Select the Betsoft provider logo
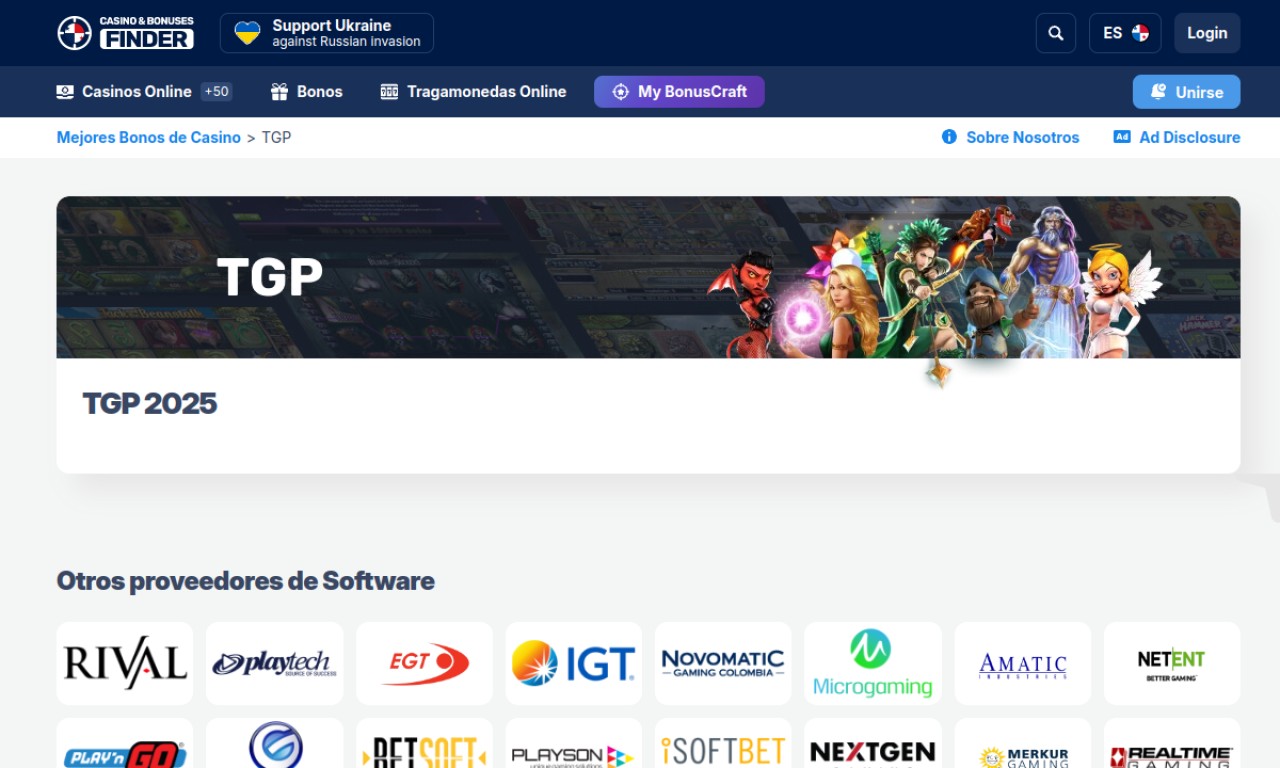Viewport: 1280px width, 768px height. (x=424, y=743)
